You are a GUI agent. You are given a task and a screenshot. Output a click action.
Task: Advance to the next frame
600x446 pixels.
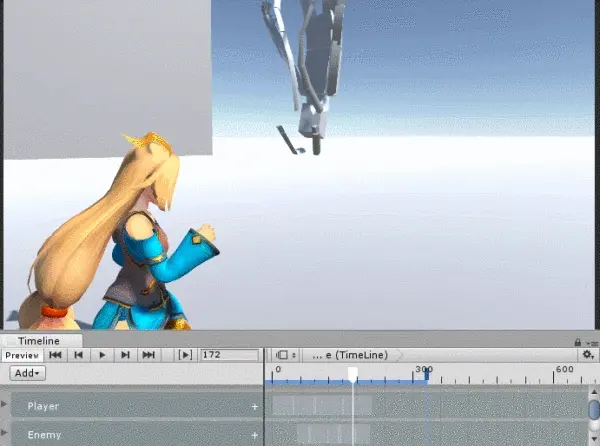click(x=125, y=355)
